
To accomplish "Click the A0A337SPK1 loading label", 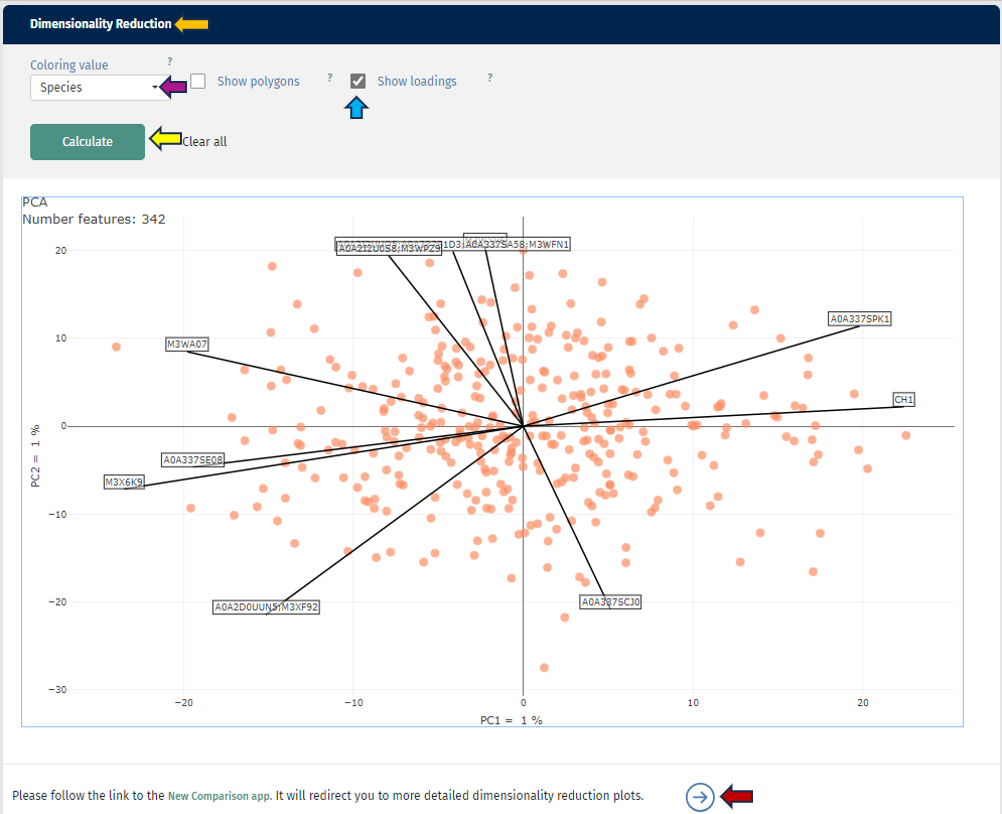I will pos(858,318).
